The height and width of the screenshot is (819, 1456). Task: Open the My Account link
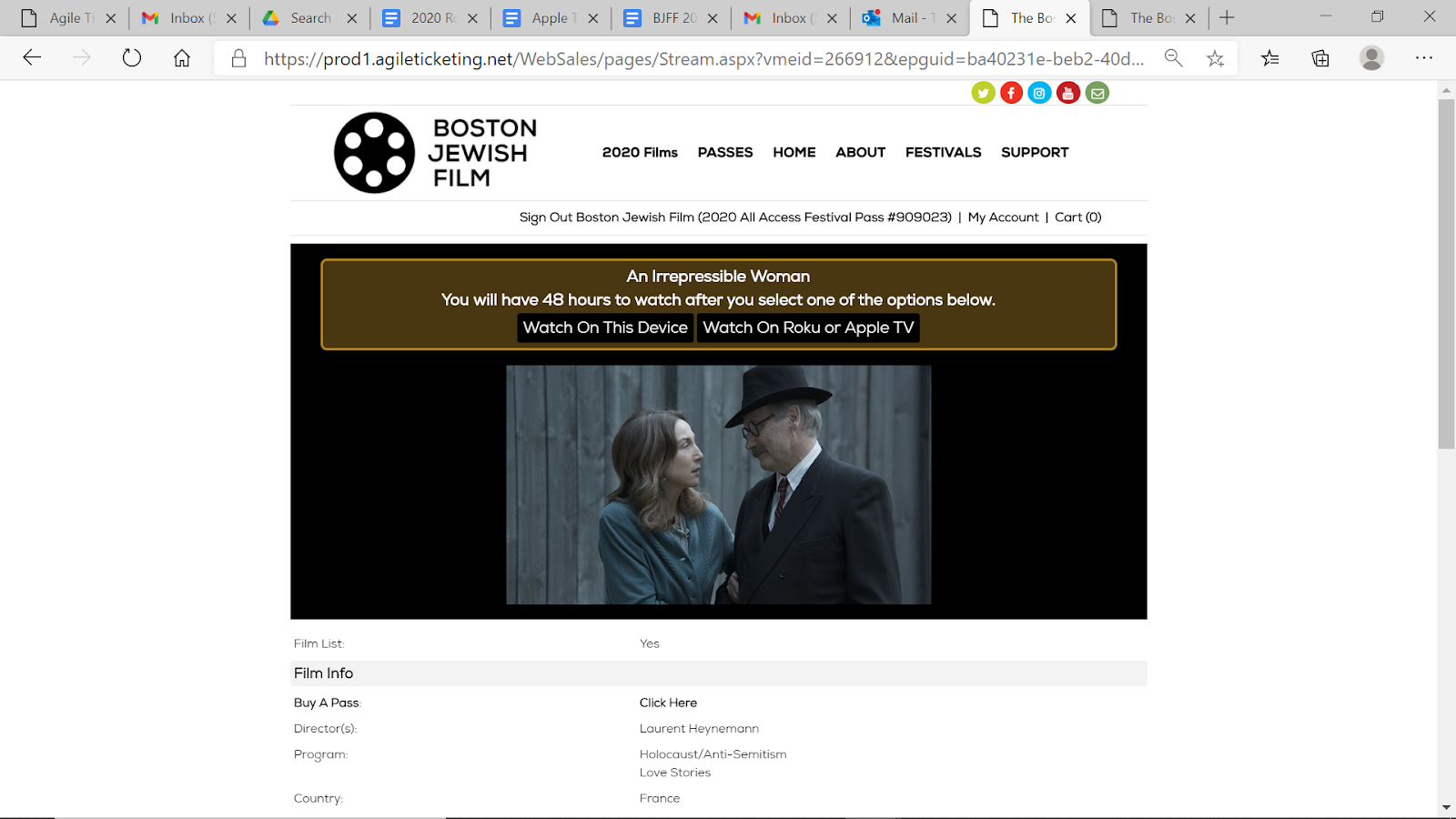(1003, 217)
